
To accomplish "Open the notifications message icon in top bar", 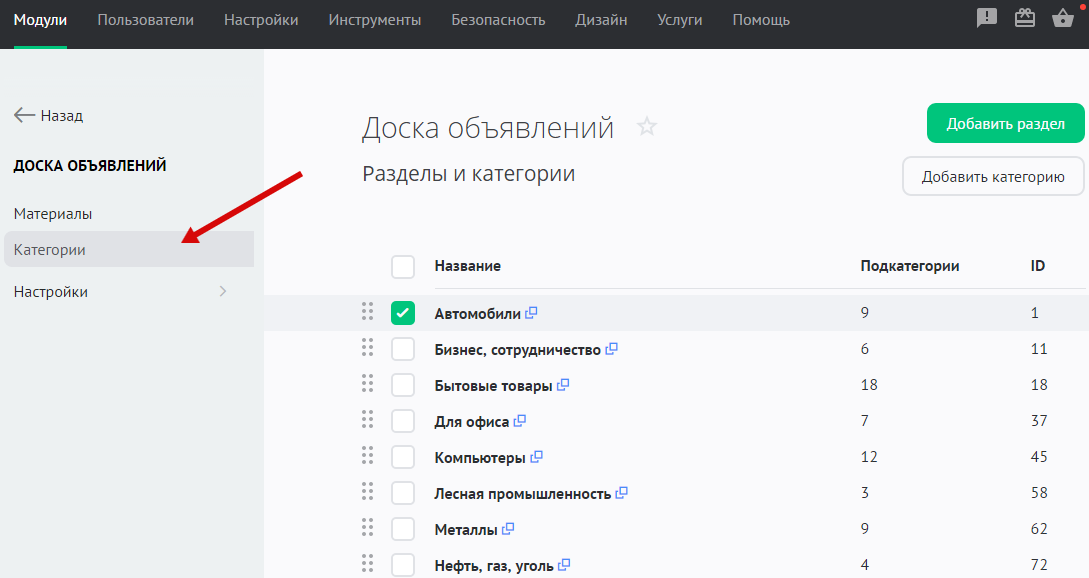I will click(x=987, y=18).
